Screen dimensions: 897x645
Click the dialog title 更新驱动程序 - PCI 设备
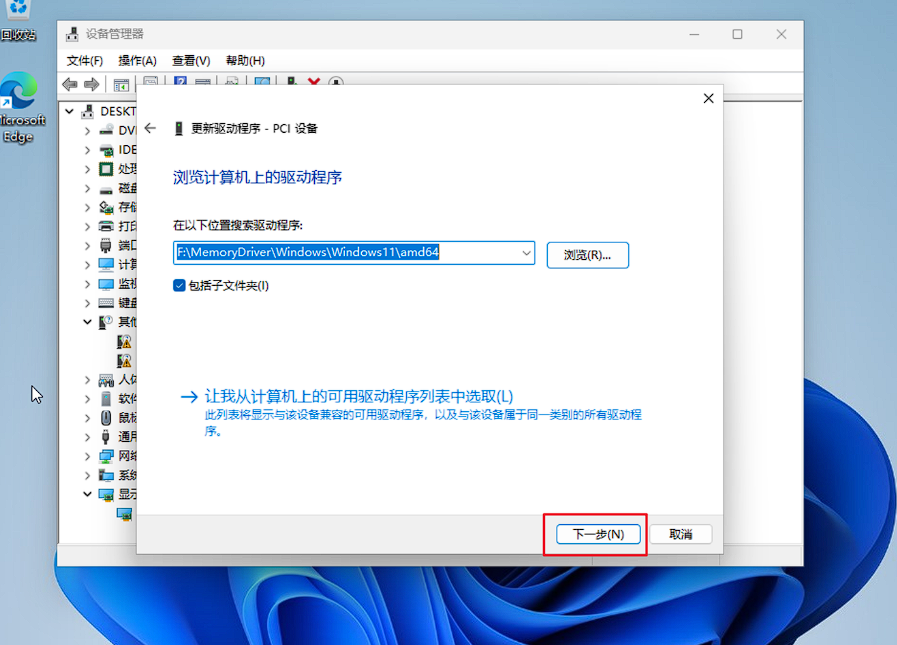(254, 128)
